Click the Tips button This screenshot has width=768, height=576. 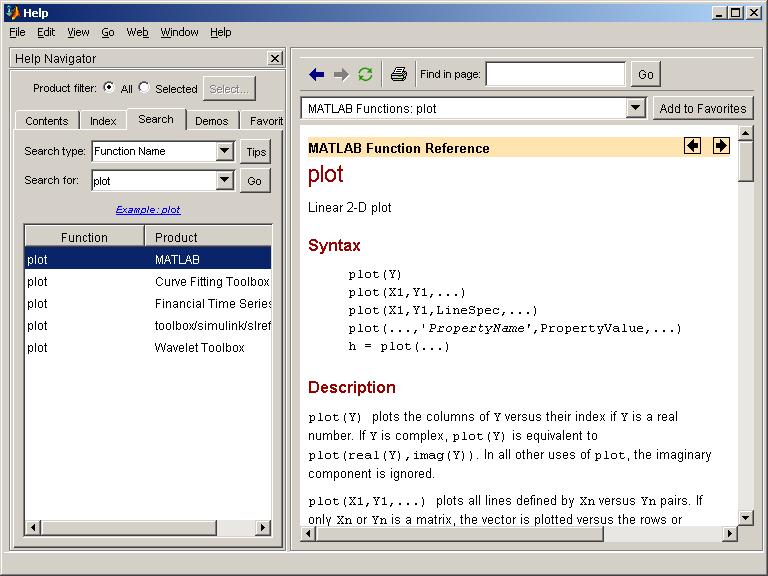click(255, 152)
